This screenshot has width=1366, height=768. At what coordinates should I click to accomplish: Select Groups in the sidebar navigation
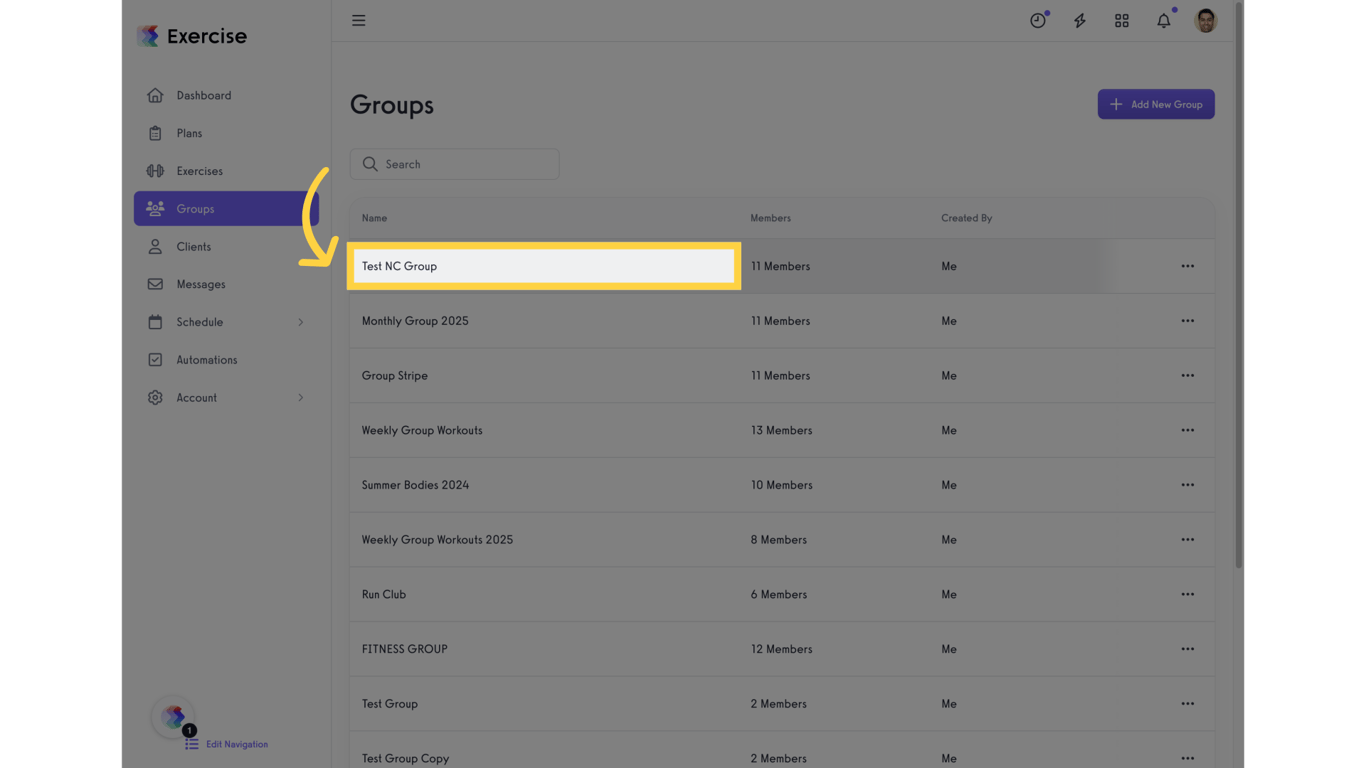point(195,208)
